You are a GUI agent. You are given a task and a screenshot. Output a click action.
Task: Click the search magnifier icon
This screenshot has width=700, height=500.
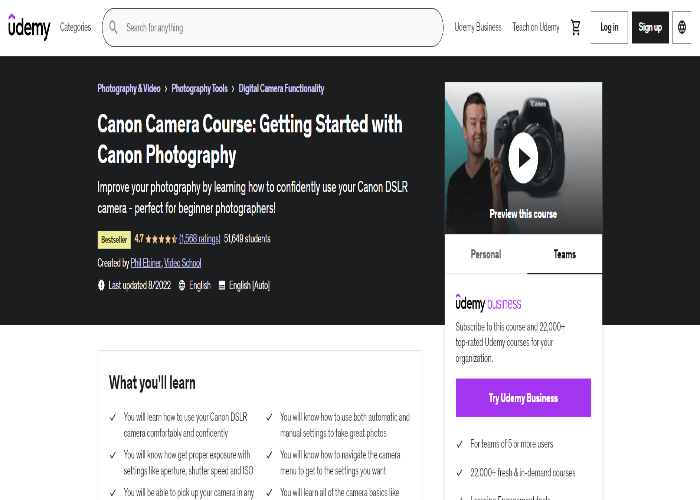tap(113, 27)
